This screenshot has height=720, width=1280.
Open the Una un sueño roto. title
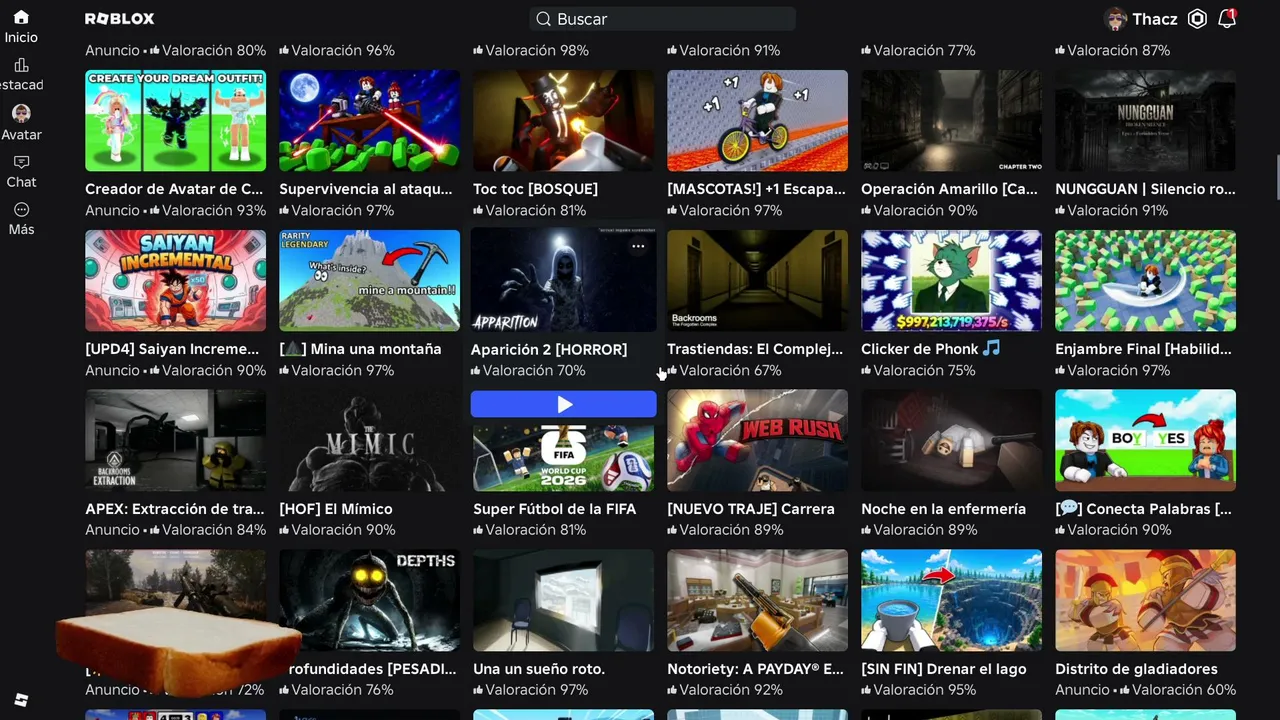(x=539, y=669)
